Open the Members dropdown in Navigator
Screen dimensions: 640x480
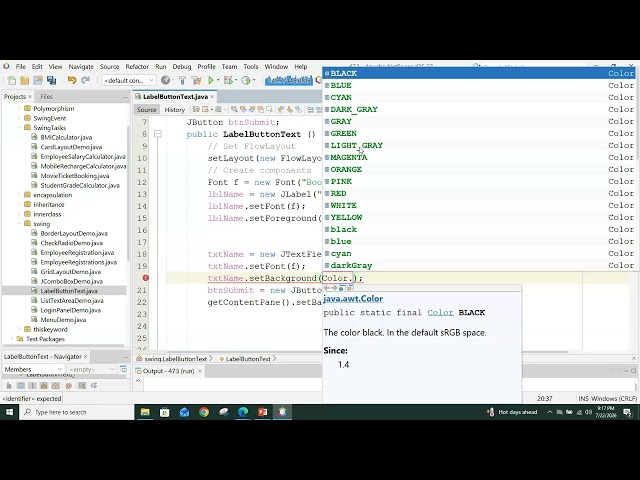pos(33,369)
